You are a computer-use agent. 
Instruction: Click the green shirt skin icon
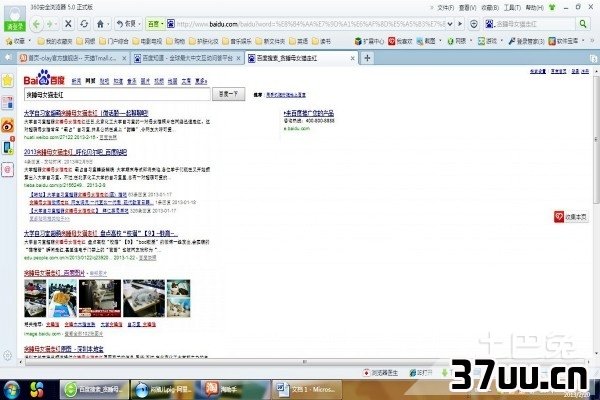[x=552, y=7]
